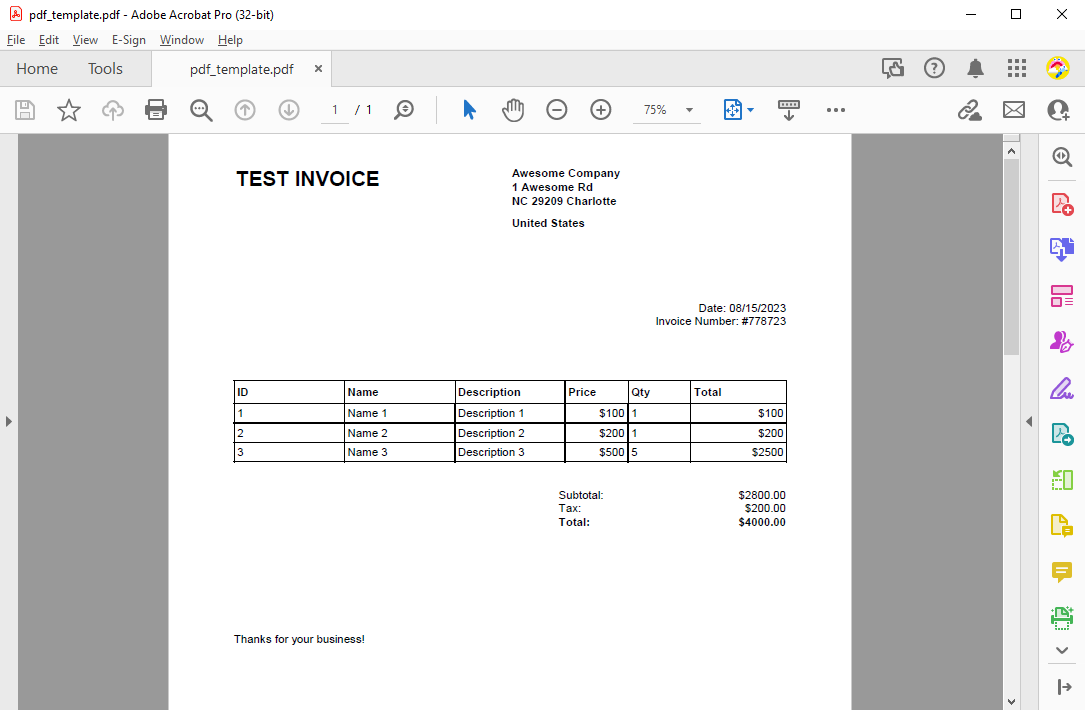
Task: Click the Save file icon
Action: click(x=25, y=110)
